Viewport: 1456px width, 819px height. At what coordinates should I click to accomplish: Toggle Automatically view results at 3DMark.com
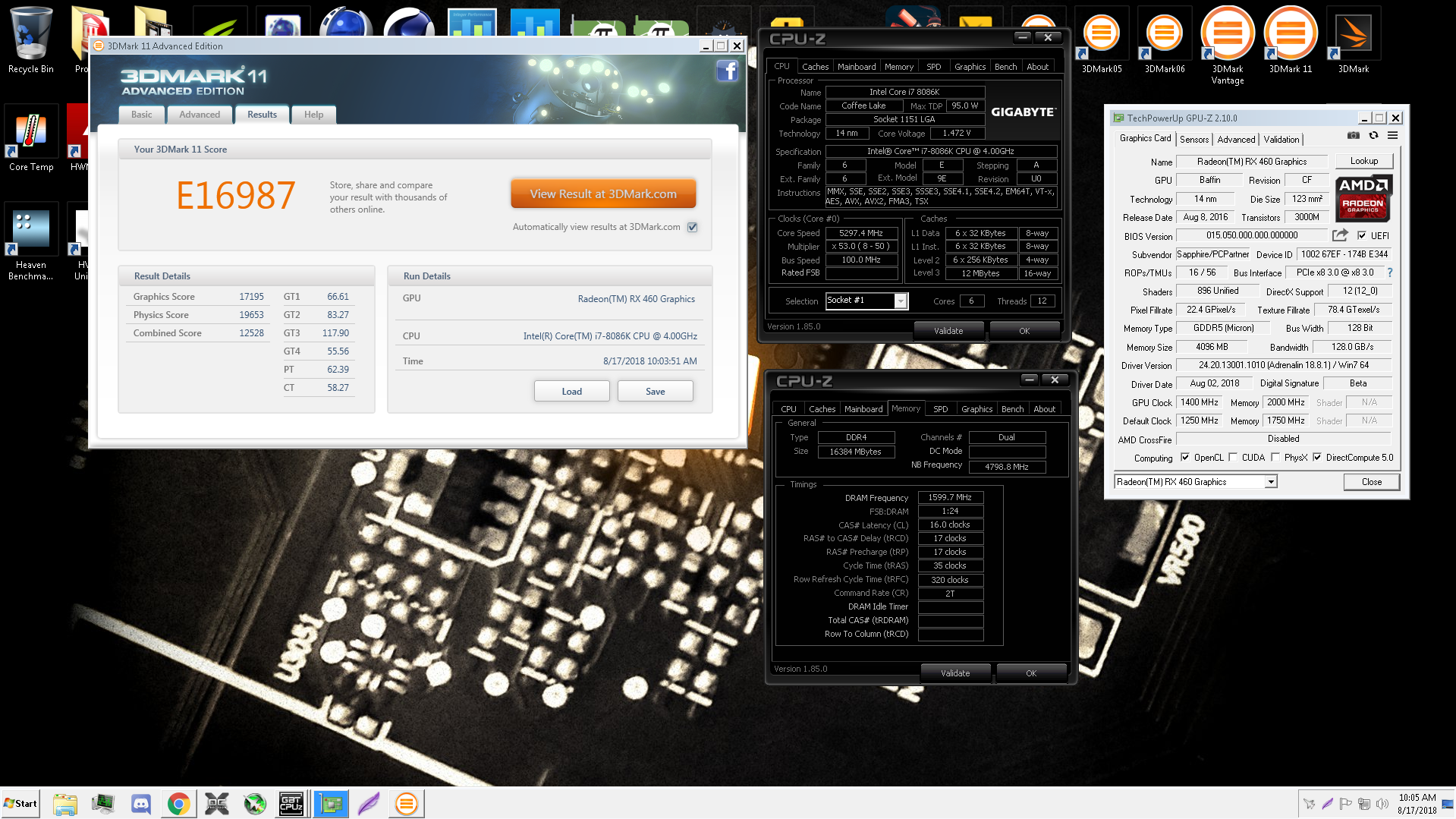click(x=692, y=227)
